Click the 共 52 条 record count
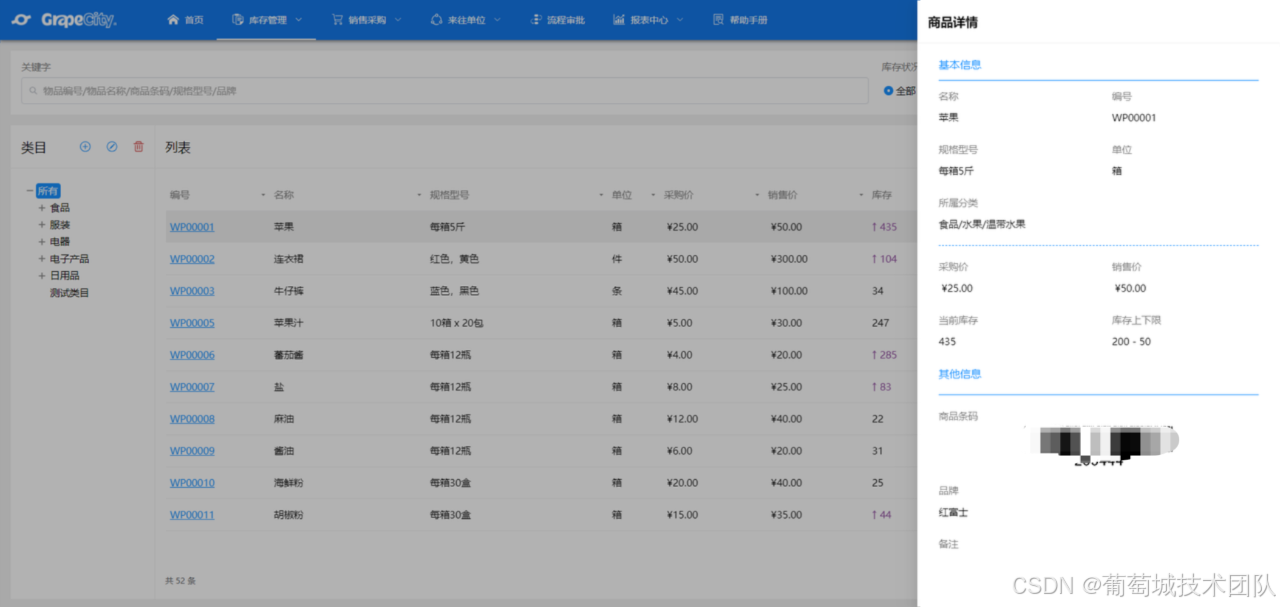This screenshot has height=607, width=1280. pyautogui.click(x=180, y=580)
